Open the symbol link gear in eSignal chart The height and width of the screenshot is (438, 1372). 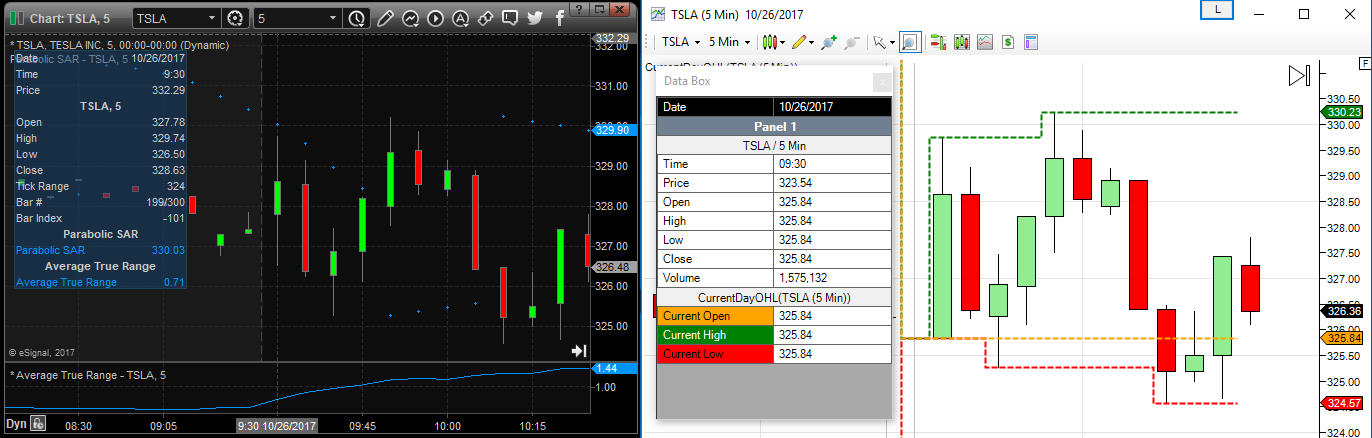tap(235, 18)
